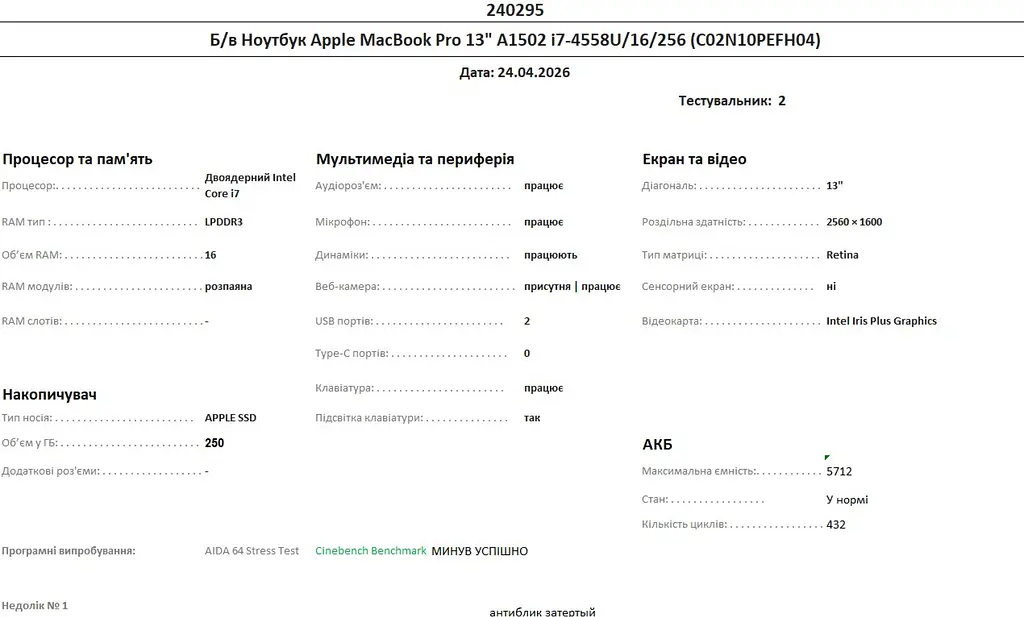Select the 'Екран та відео' heading
Image resolution: width=1024 pixels, height=617 pixels.
coord(694,159)
